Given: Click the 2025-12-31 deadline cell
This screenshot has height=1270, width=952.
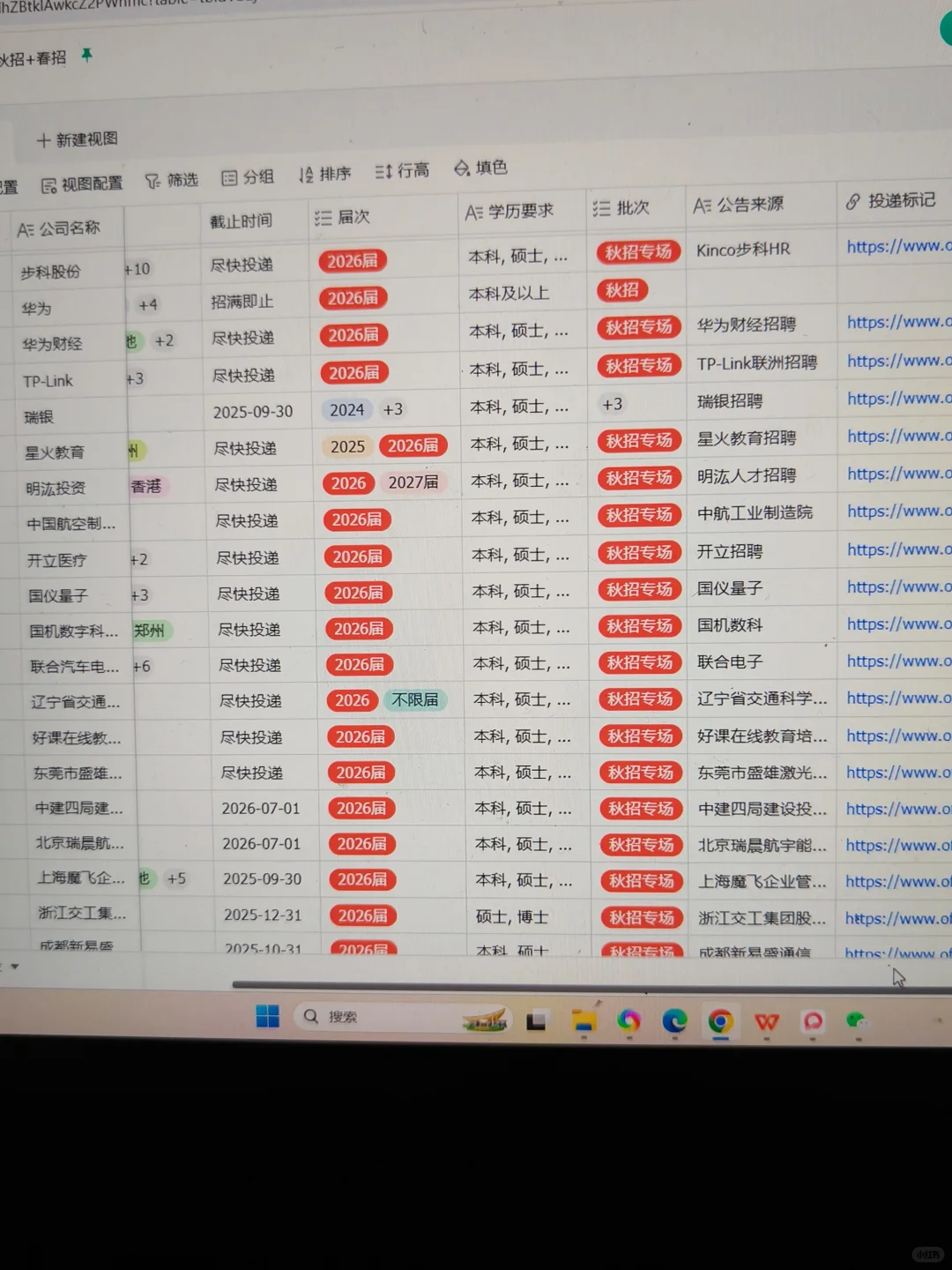Looking at the screenshot, I should tap(263, 915).
